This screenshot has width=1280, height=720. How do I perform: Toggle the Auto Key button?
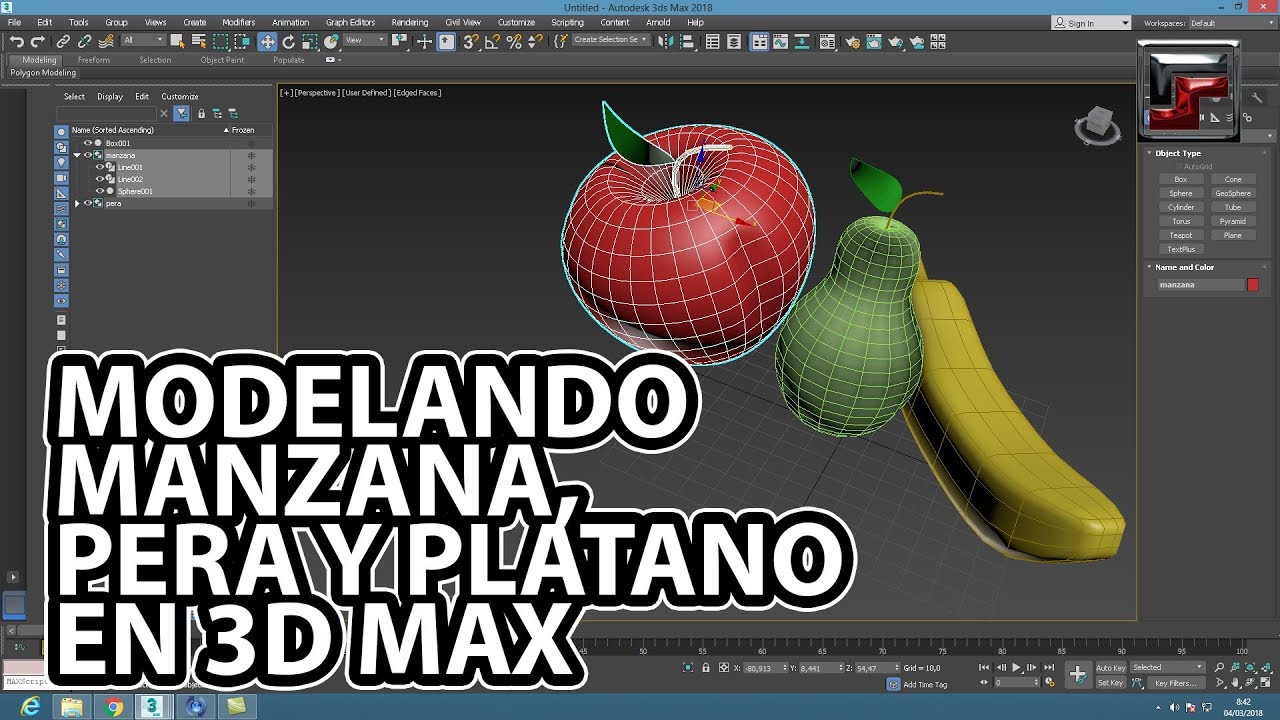click(1110, 667)
